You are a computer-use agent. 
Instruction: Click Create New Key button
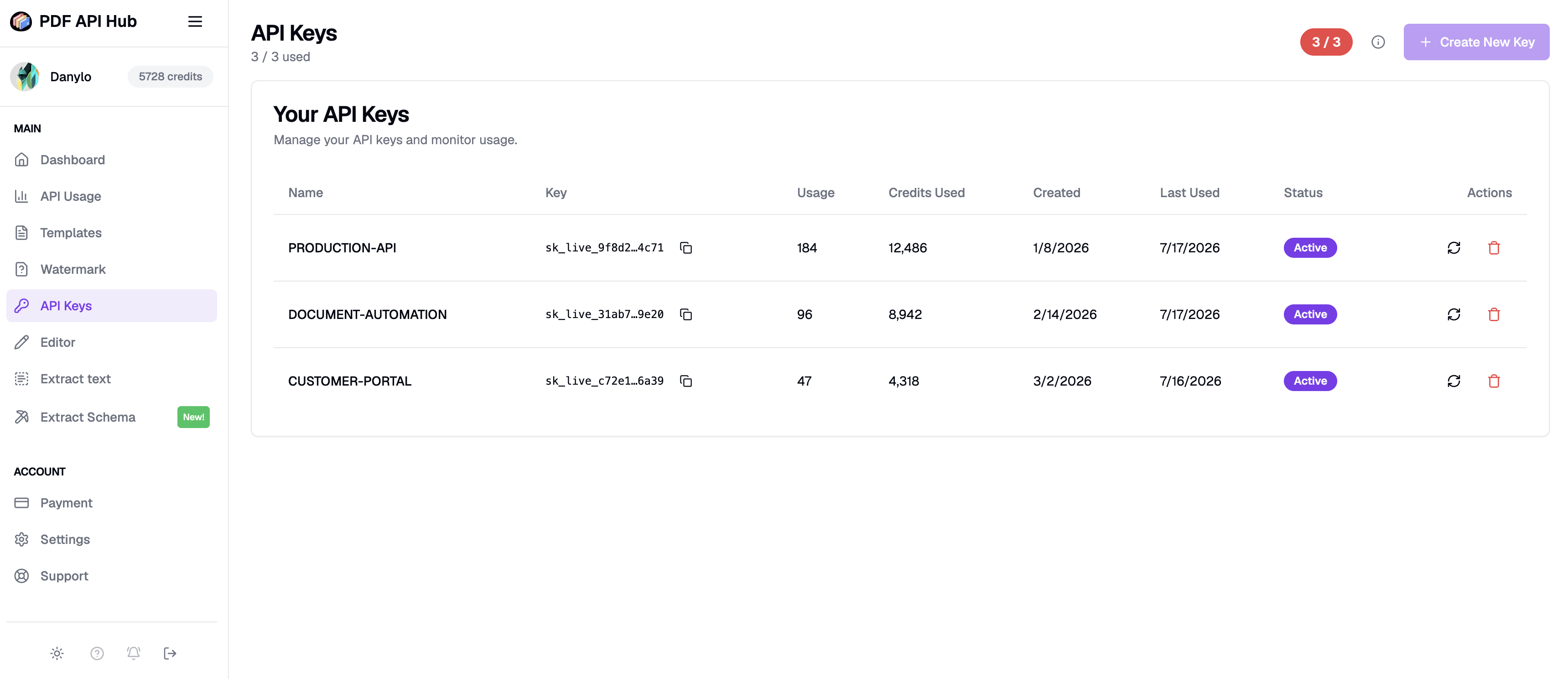(x=1476, y=42)
